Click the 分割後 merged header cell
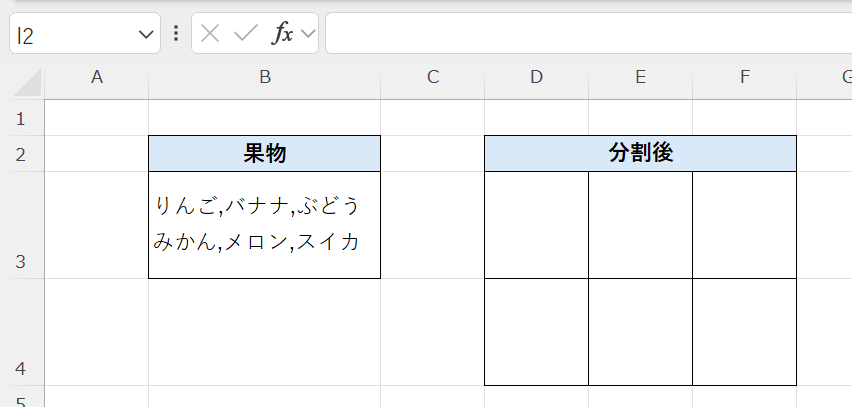The image size is (852, 407). click(x=640, y=154)
